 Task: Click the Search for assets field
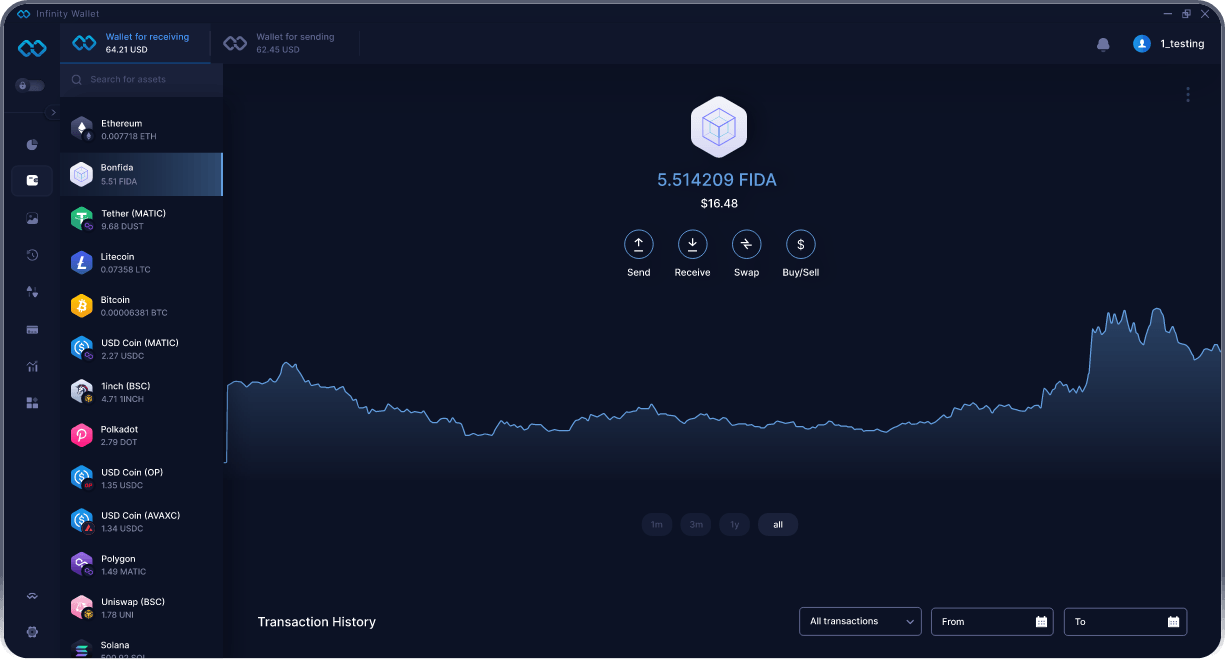click(x=141, y=79)
